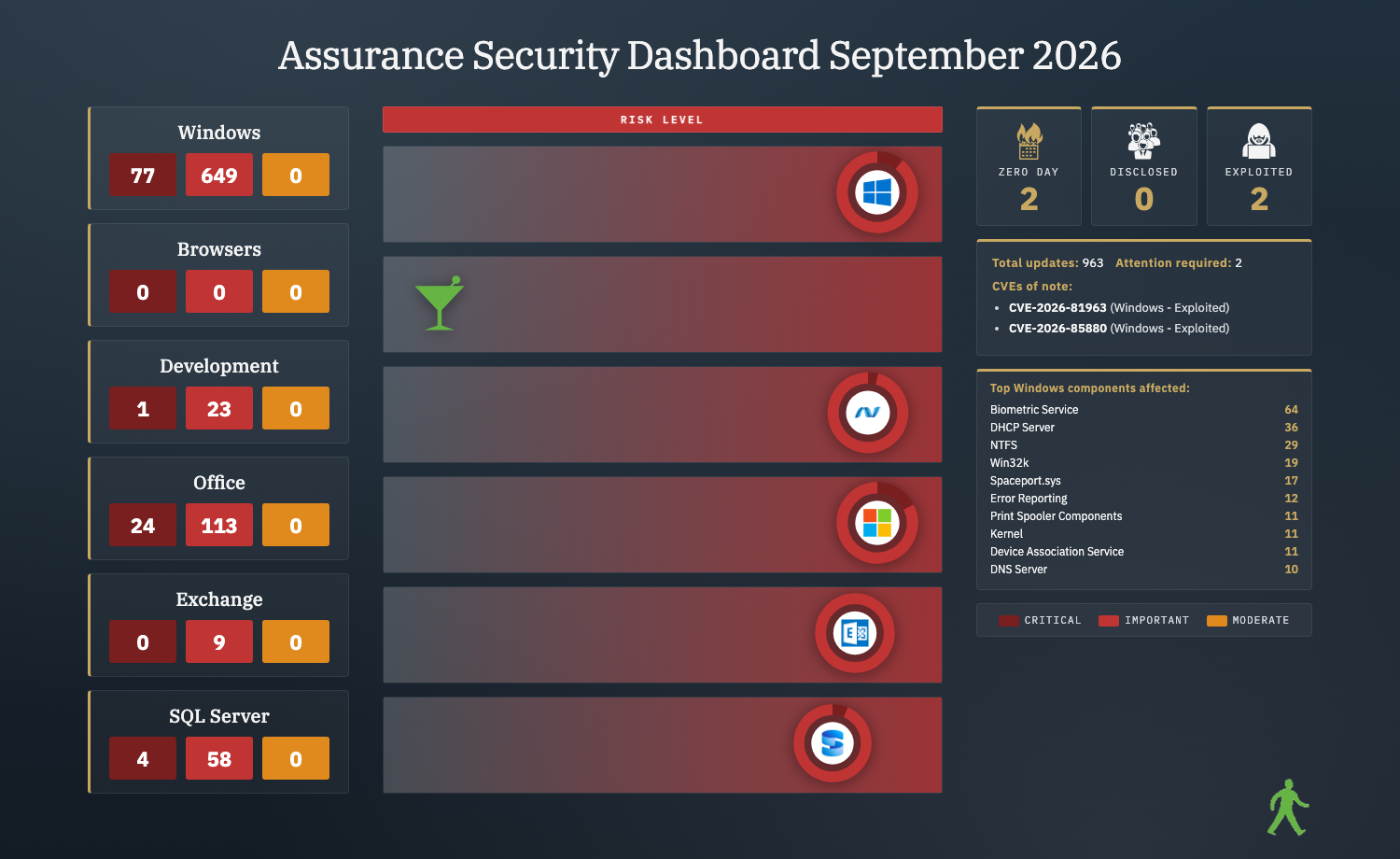Click the Browsers card title
This screenshot has height=859, width=1400.
click(219, 249)
